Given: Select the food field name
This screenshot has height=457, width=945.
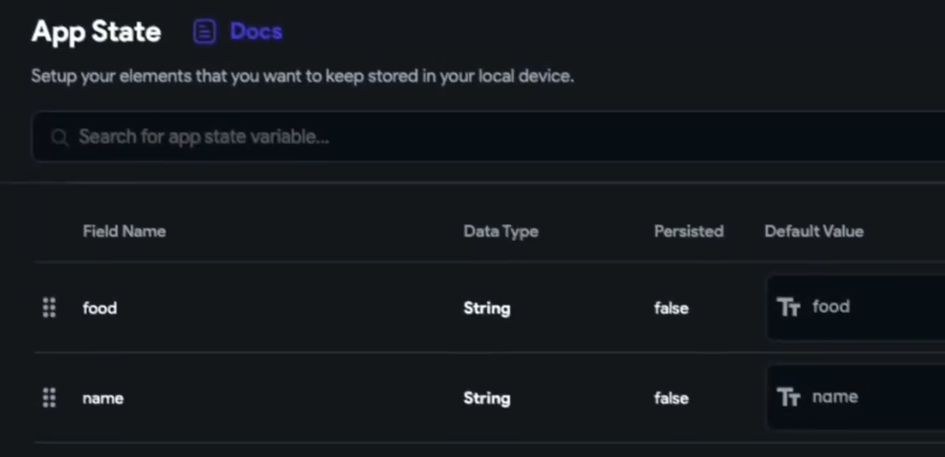Looking at the screenshot, I should point(100,308).
